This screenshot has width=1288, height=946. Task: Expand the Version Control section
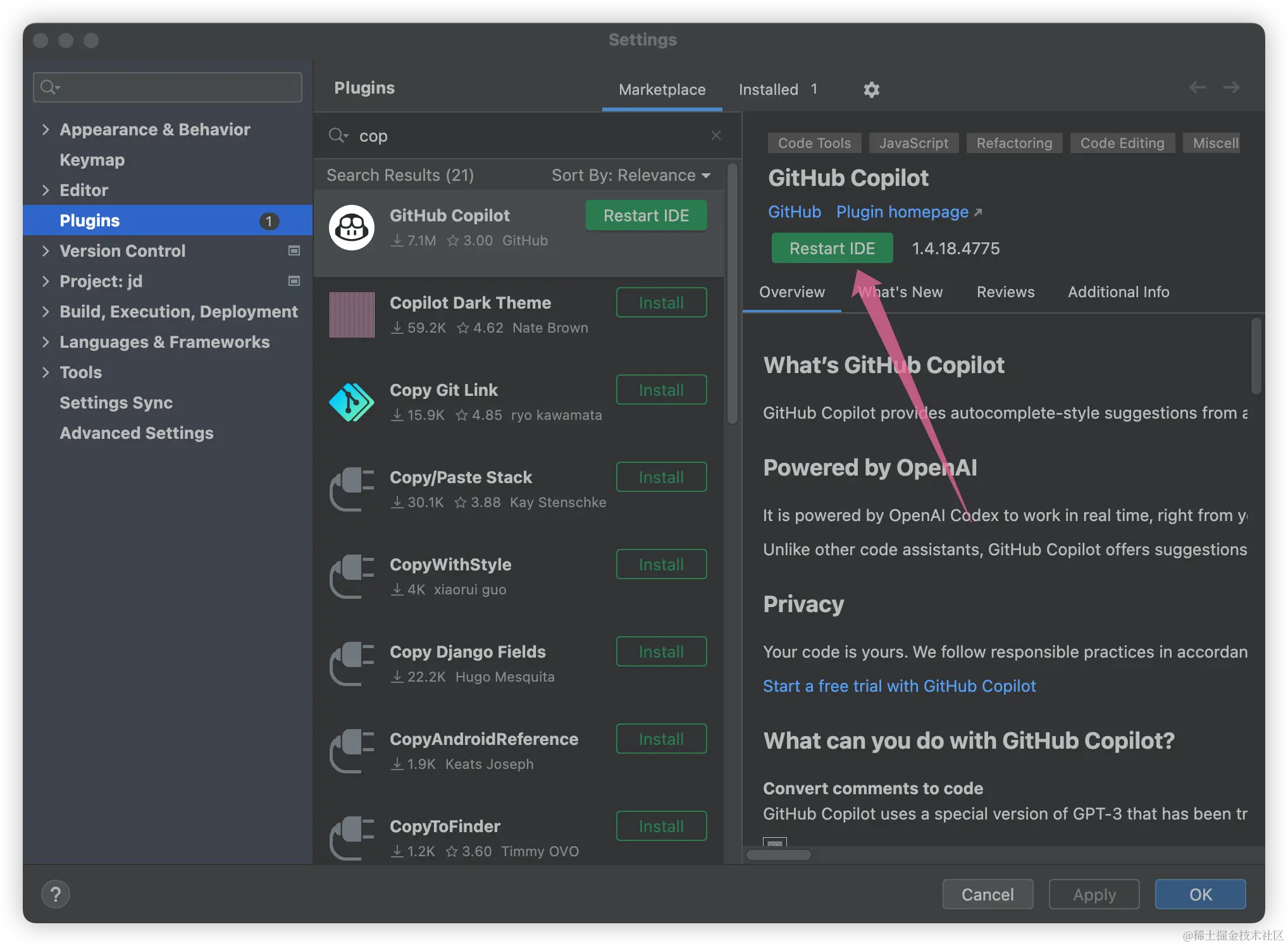click(x=46, y=250)
